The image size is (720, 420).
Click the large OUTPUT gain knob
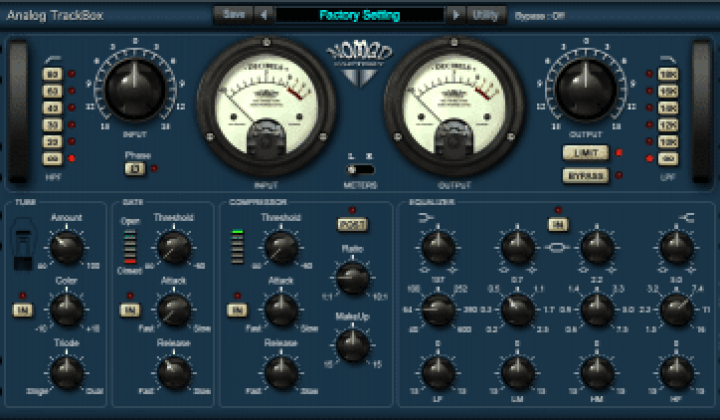(586, 89)
